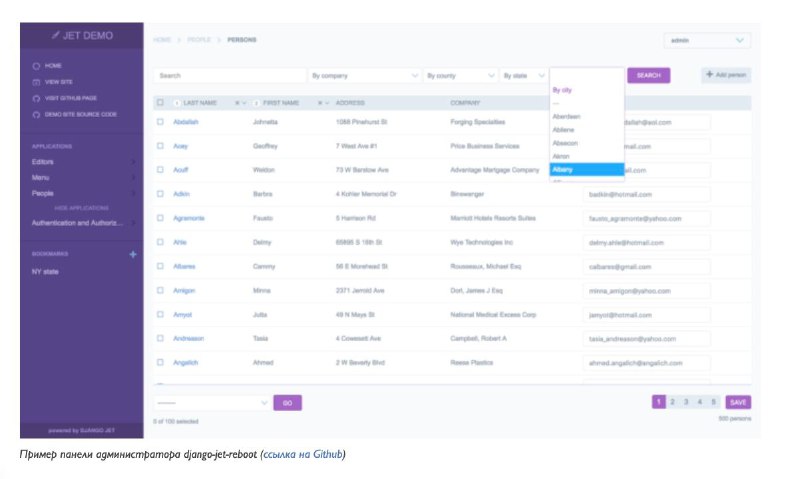Check the box for the Angalich row

coord(160,362)
